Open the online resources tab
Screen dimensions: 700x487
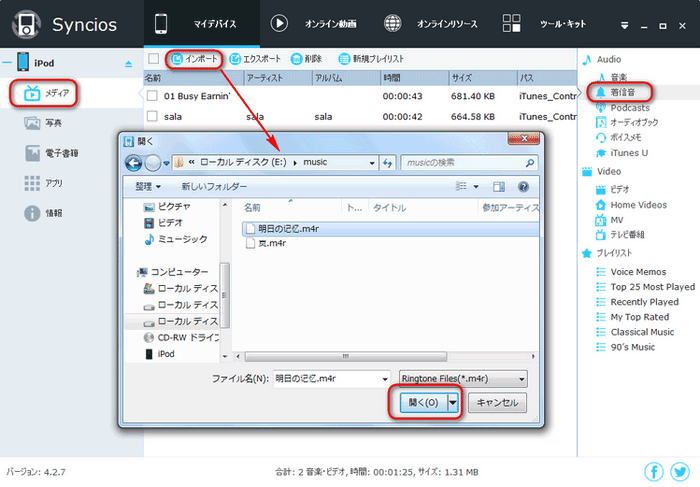(x=430, y=24)
